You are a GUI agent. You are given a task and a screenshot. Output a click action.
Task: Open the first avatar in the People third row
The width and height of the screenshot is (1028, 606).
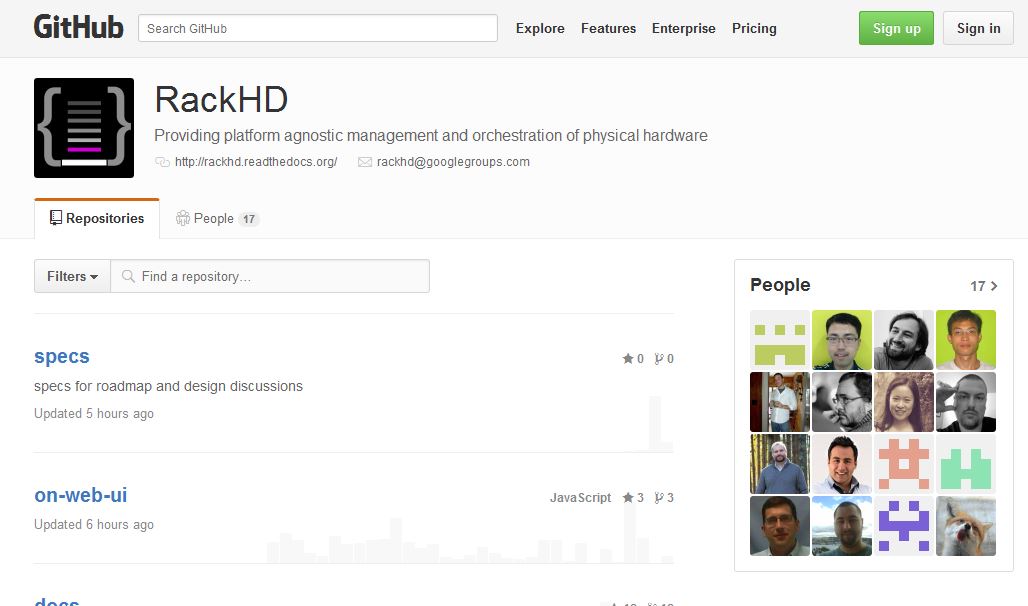780,464
